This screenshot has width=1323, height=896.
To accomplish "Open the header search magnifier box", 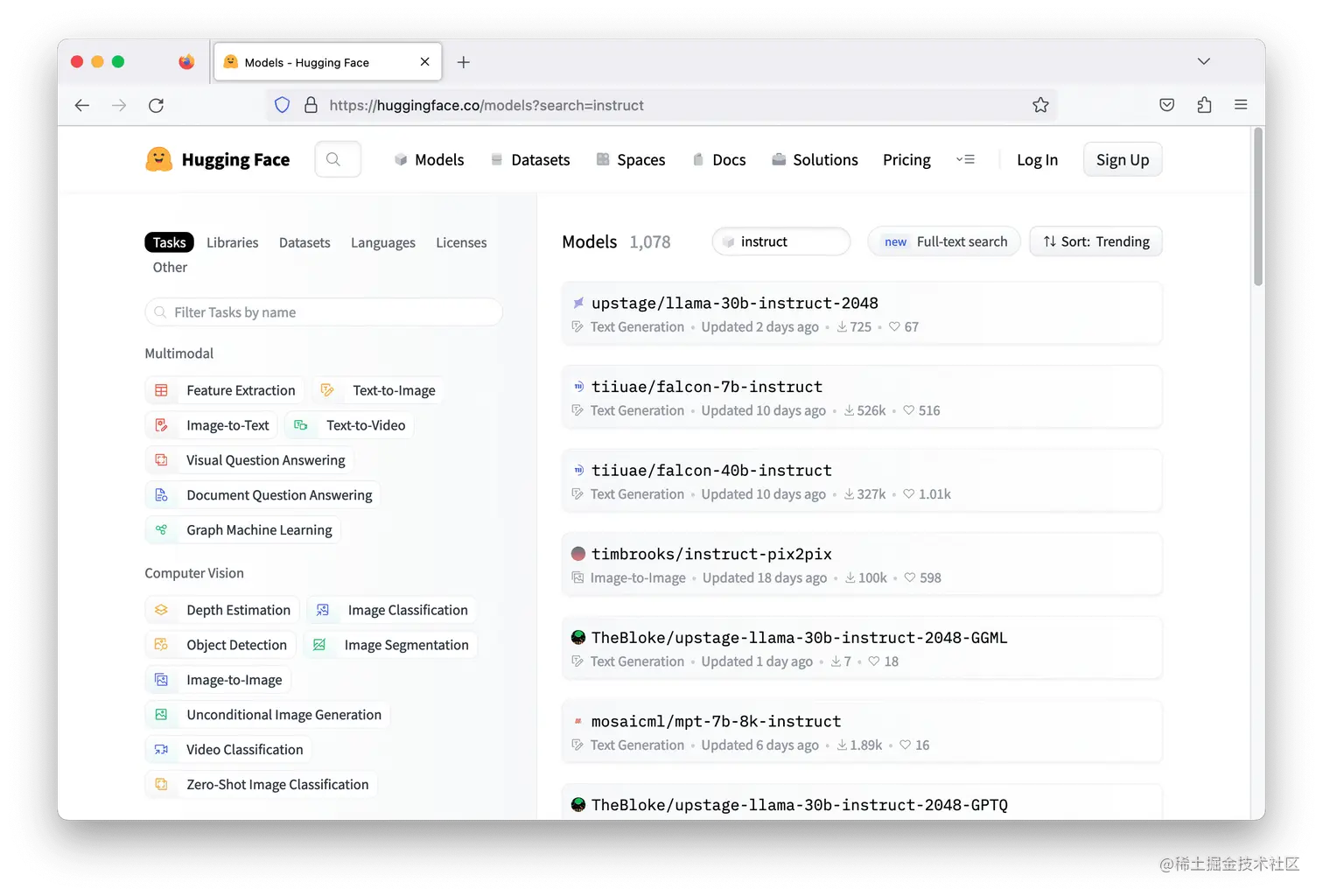I will coord(338,159).
